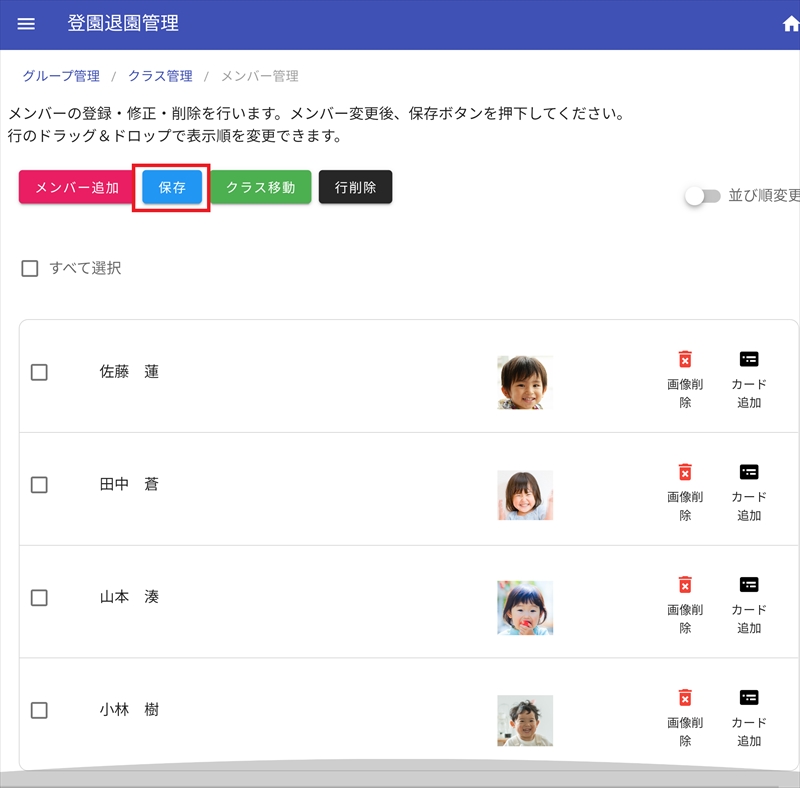Add card for 田中 蒼
This screenshot has width=800, height=788.
pos(749,472)
